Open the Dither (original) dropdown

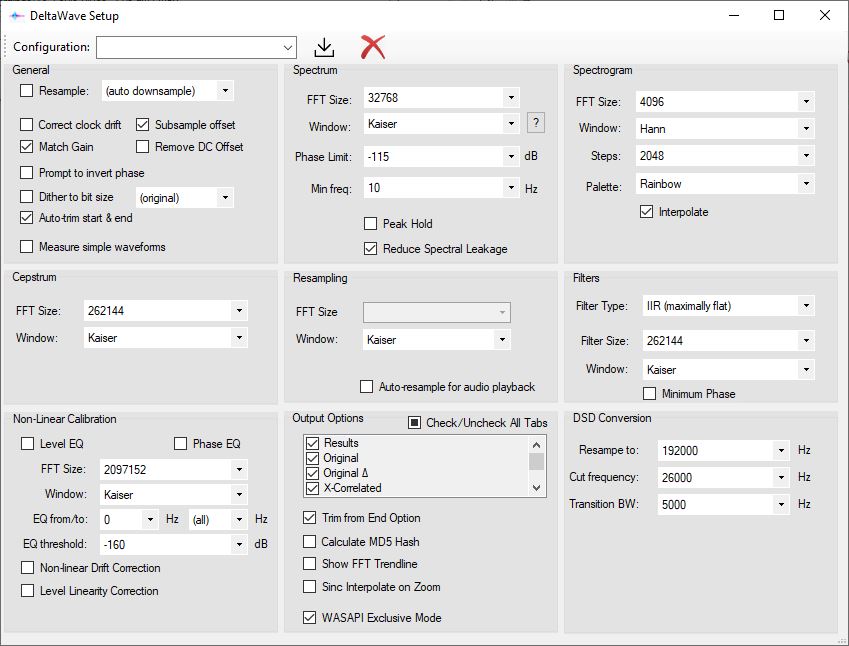[x=185, y=198]
